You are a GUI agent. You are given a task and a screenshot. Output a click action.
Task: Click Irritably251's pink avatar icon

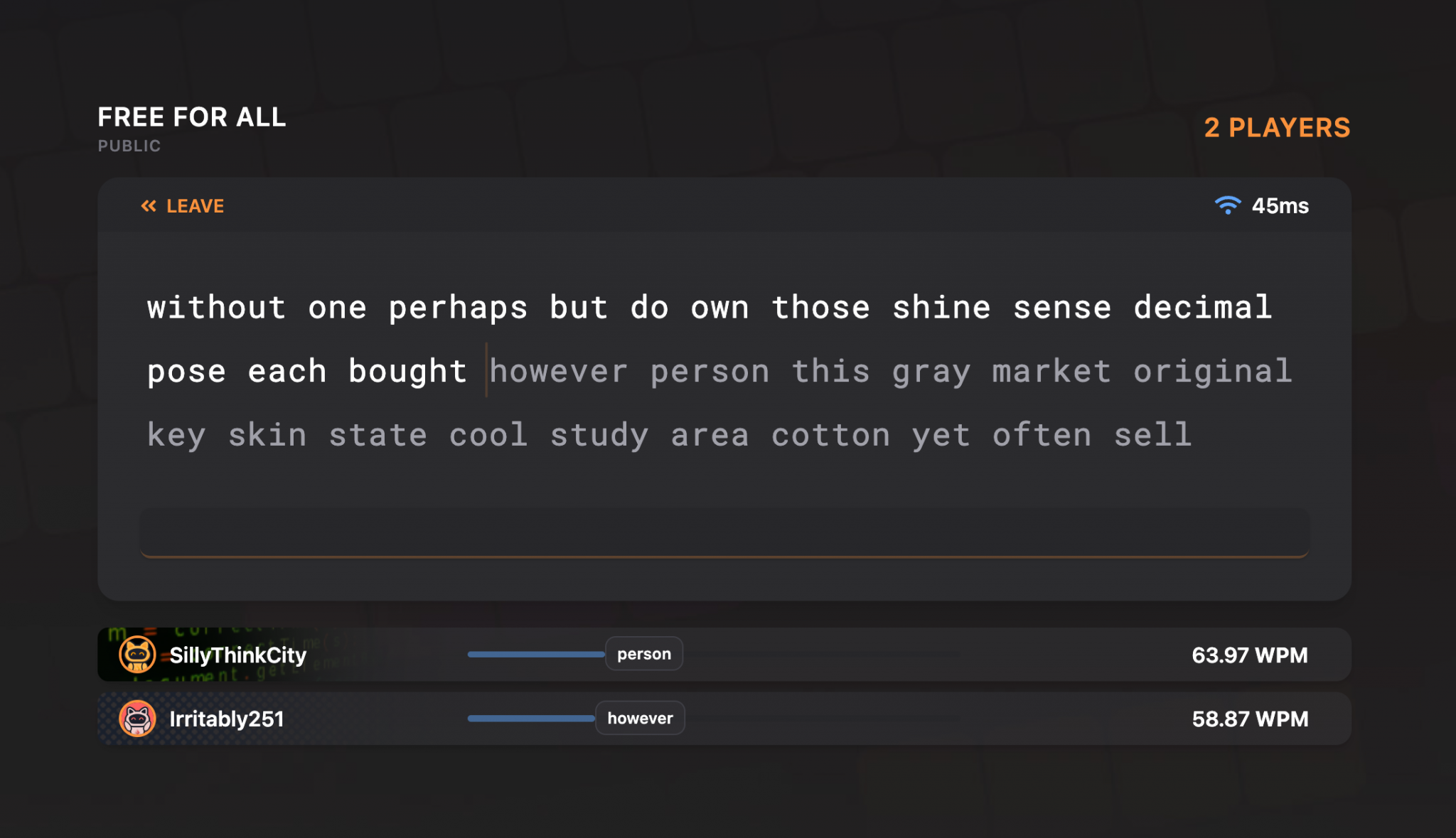click(136, 719)
